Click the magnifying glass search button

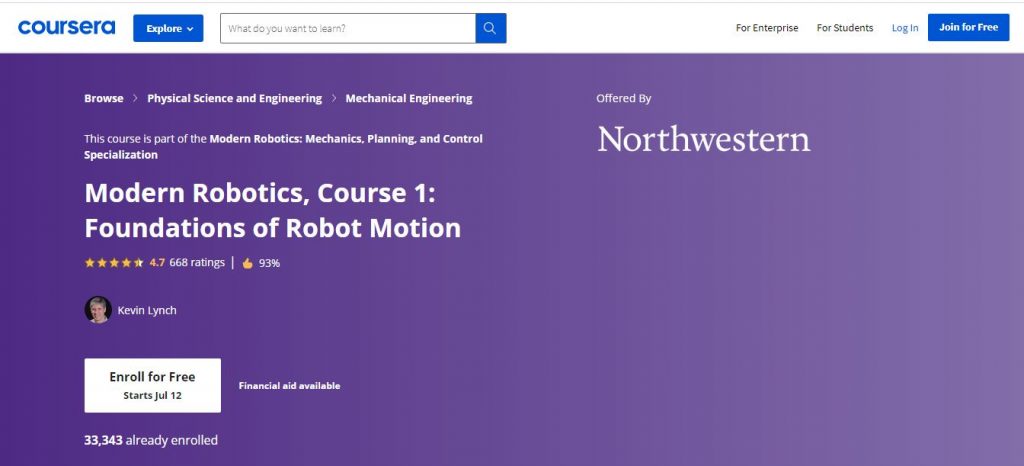pyautogui.click(x=490, y=28)
